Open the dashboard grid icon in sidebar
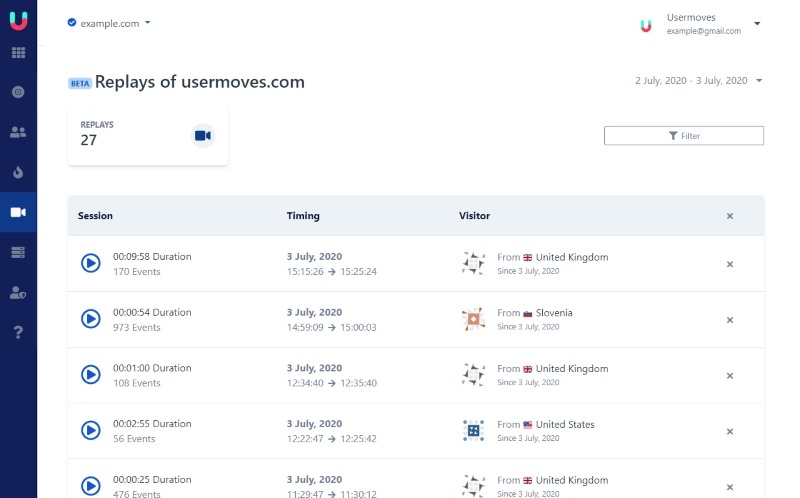The image size is (800, 498). click(x=18, y=52)
